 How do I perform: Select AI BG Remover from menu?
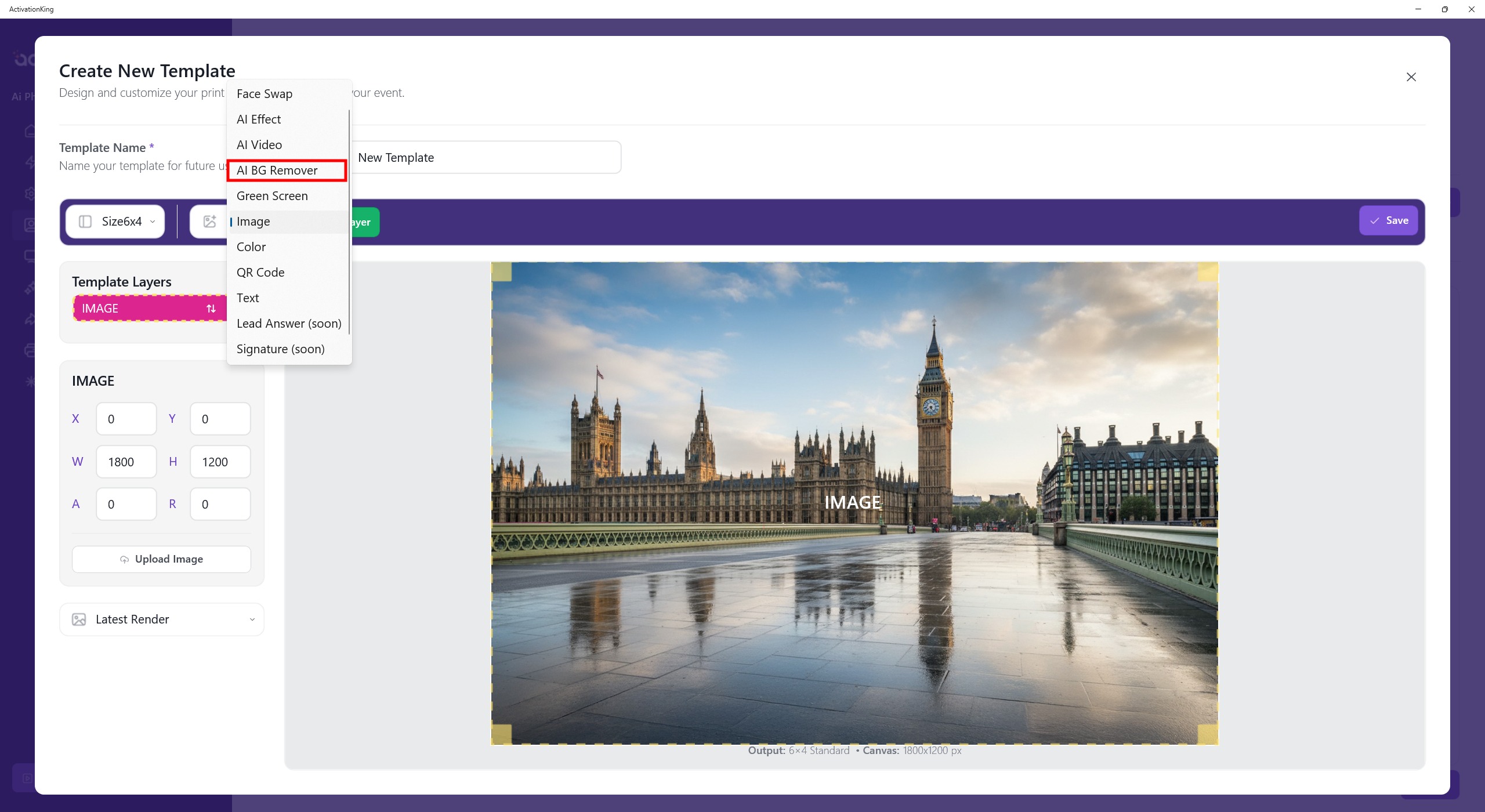(x=277, y=171)
